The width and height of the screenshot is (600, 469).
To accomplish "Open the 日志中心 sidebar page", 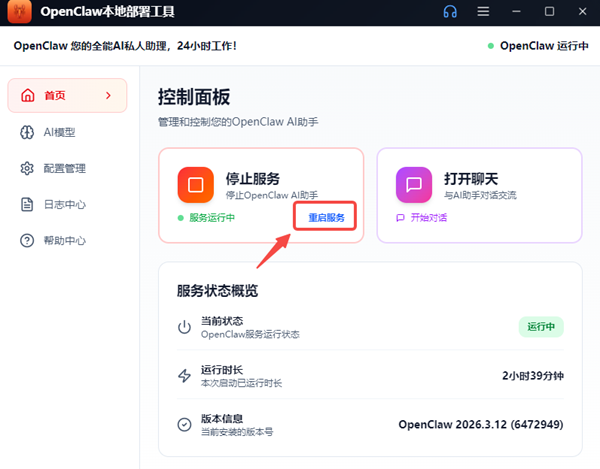I will click(67, 204).
